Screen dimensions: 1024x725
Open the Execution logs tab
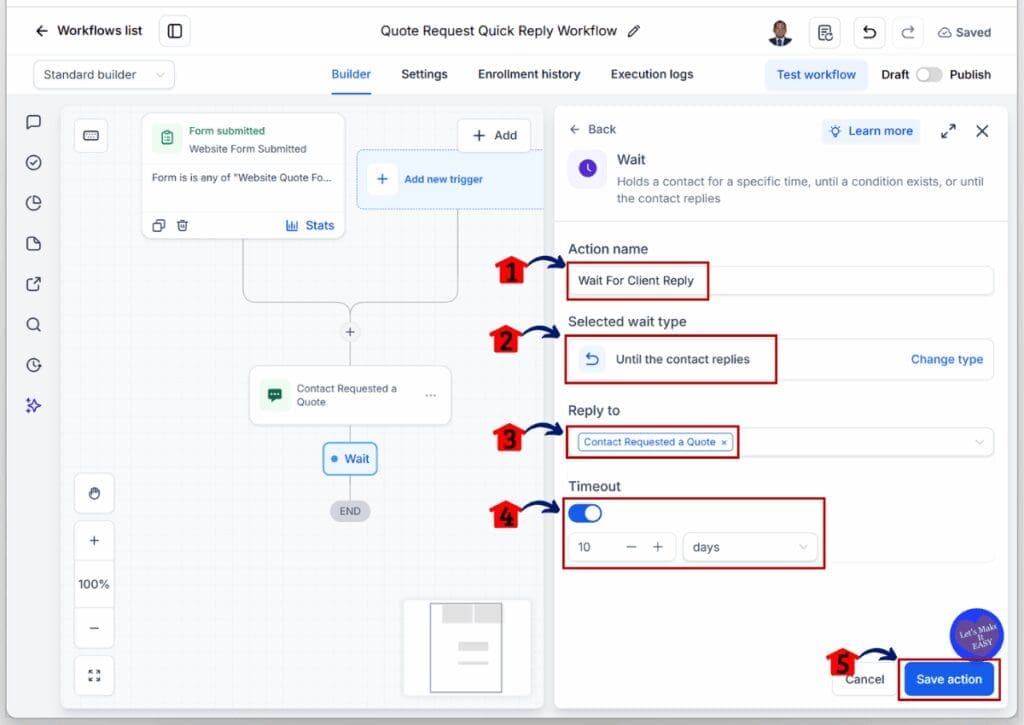click(x=652, y=74)
